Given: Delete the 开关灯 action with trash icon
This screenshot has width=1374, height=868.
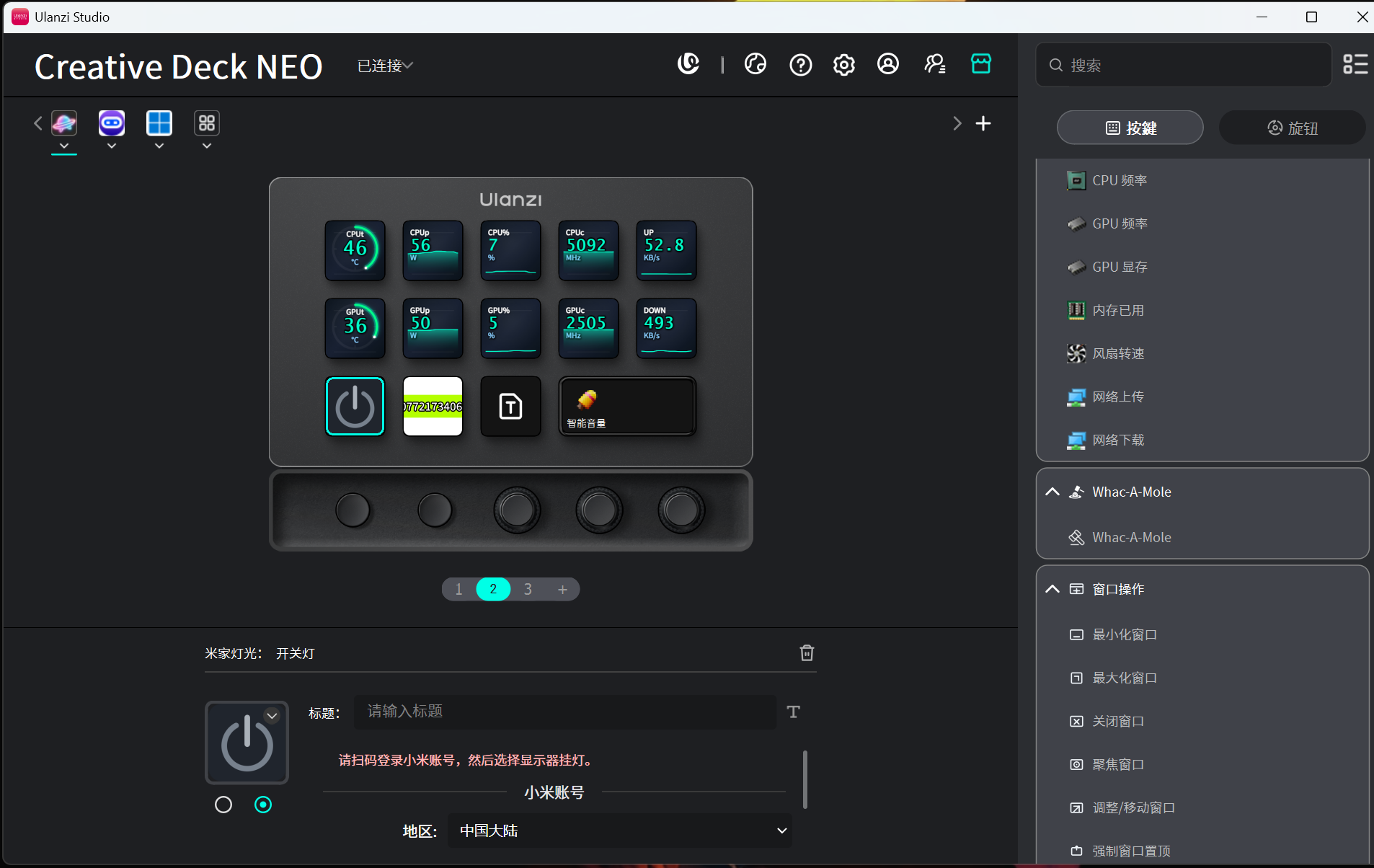Looking at the screenshot, I should tap(807, 652).
